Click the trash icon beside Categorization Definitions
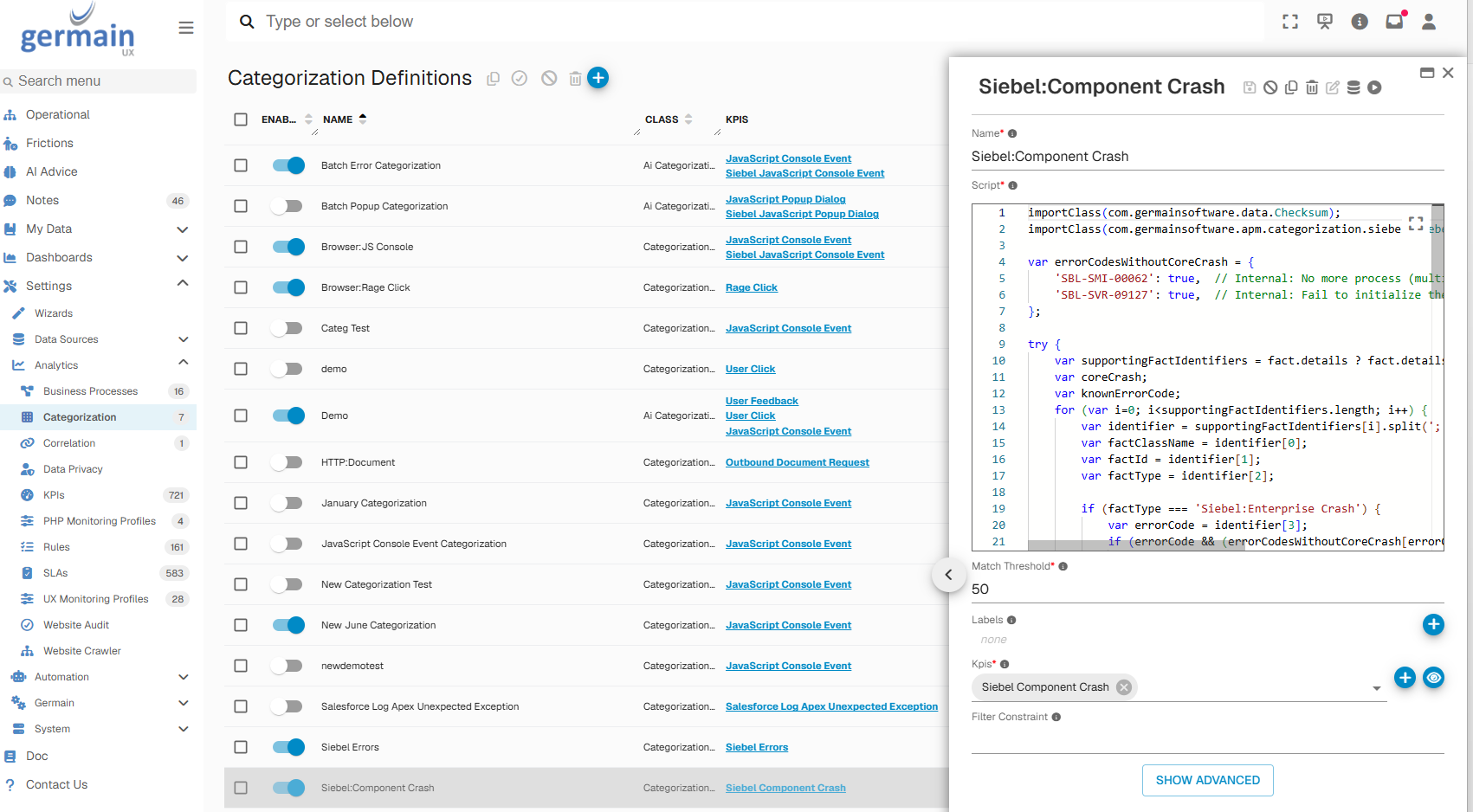The width and height of the screenshot is (1473, 812). pyautogui.click(x=575, y=79)
